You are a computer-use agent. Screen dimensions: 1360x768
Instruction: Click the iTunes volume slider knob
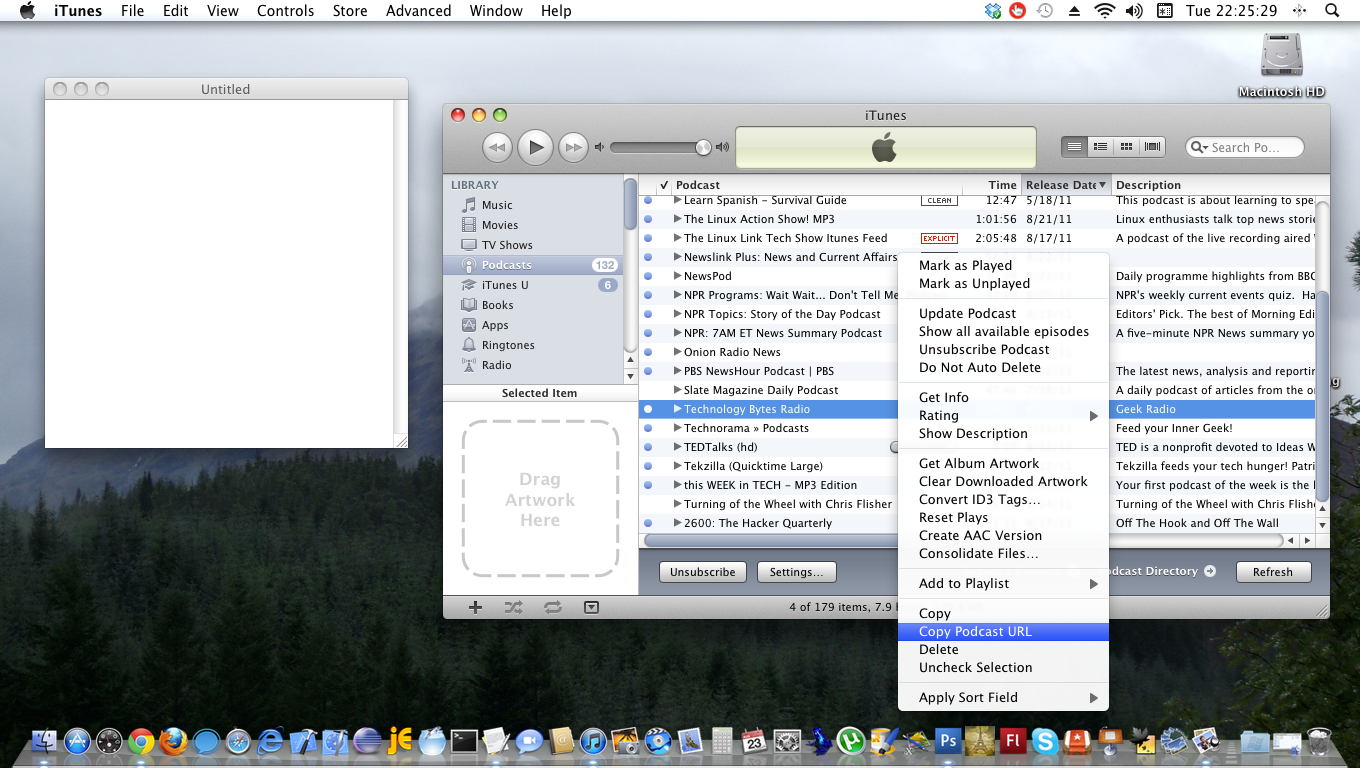click(703, 148)
